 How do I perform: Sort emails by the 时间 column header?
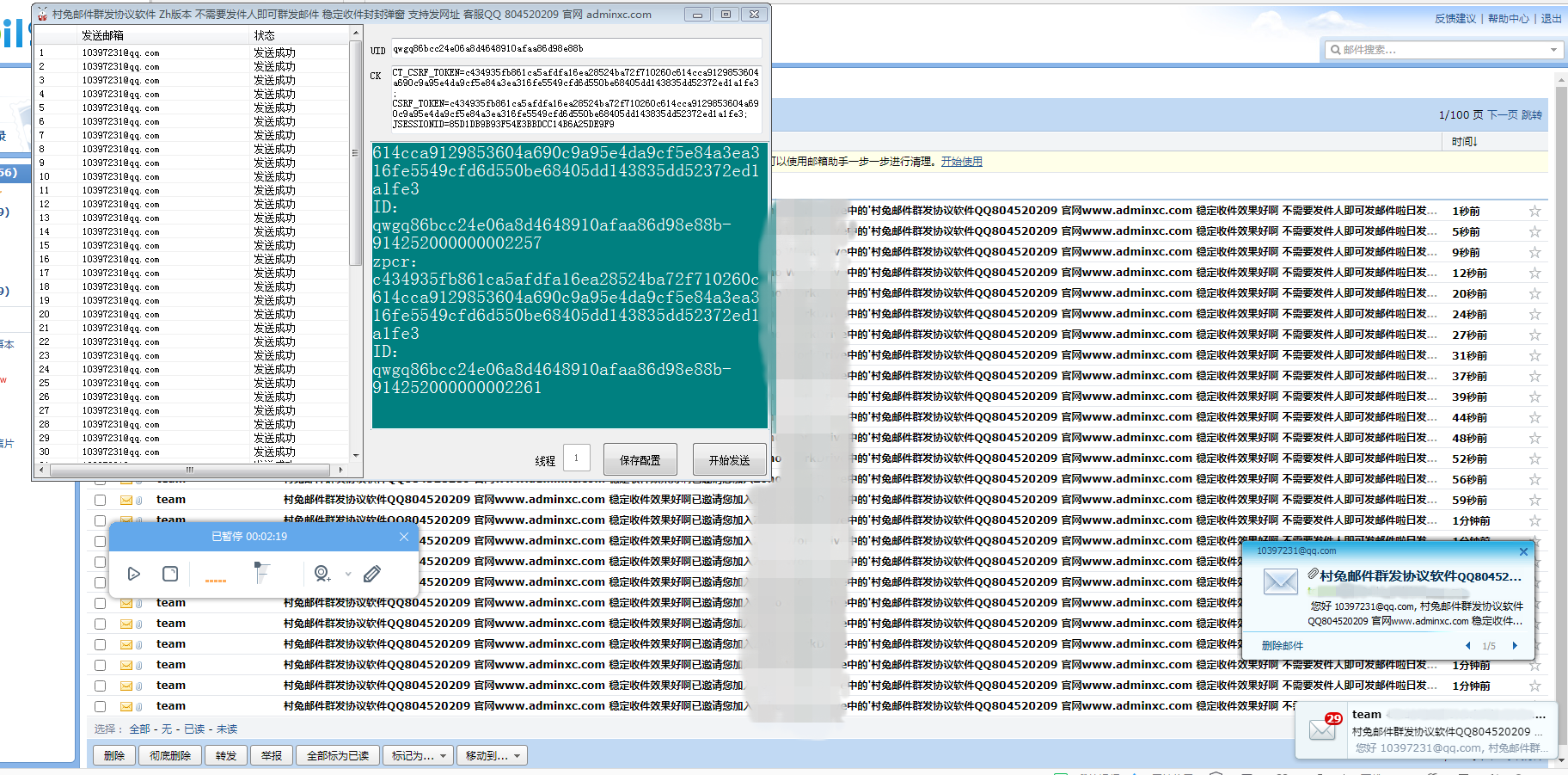point(1463,141)
